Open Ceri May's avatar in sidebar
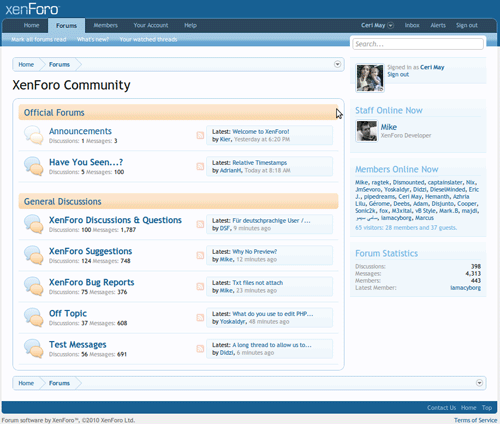 pyautogui.click(x=370, y=78)
